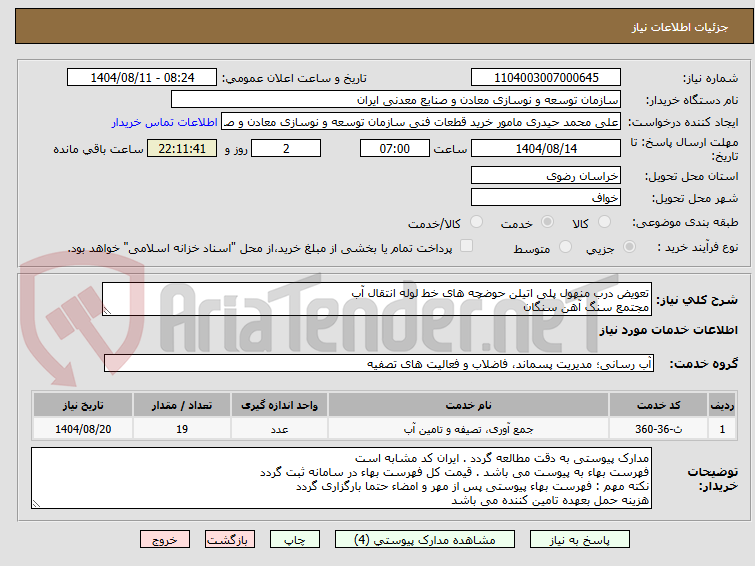Click service name جمع آوری، تصفیه و تامین آب
Viewport: 755px width, 566px height.
(469, 429)
